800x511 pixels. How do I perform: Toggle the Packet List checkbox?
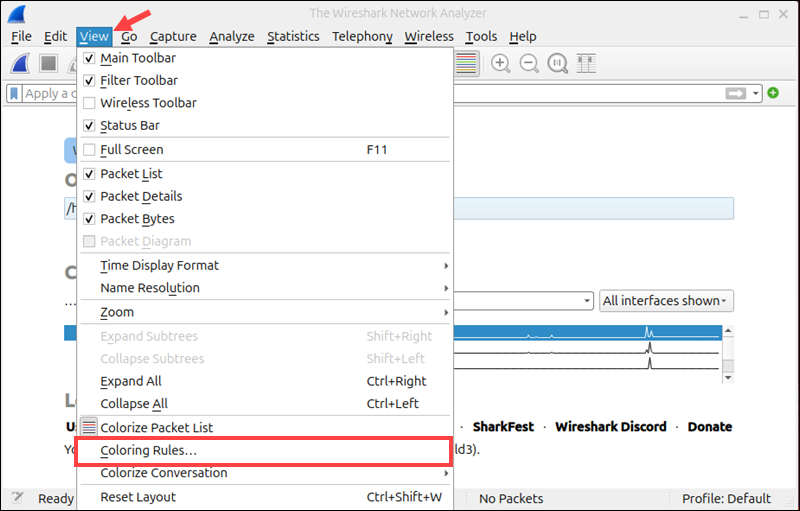pos(89,174)
